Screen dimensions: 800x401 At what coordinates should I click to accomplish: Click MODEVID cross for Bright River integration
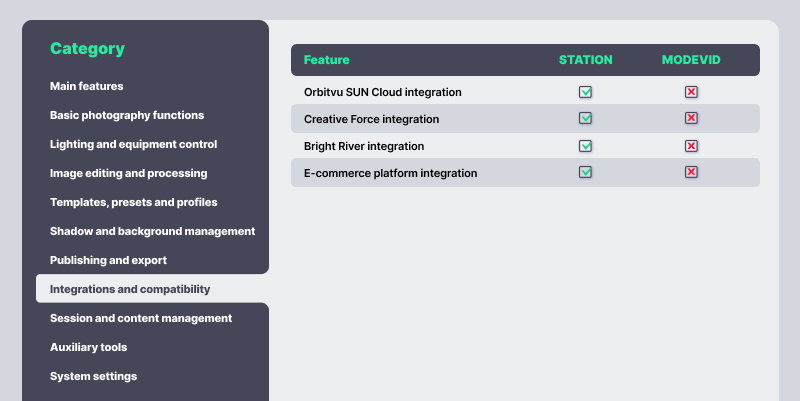click(x=691, y=146)
